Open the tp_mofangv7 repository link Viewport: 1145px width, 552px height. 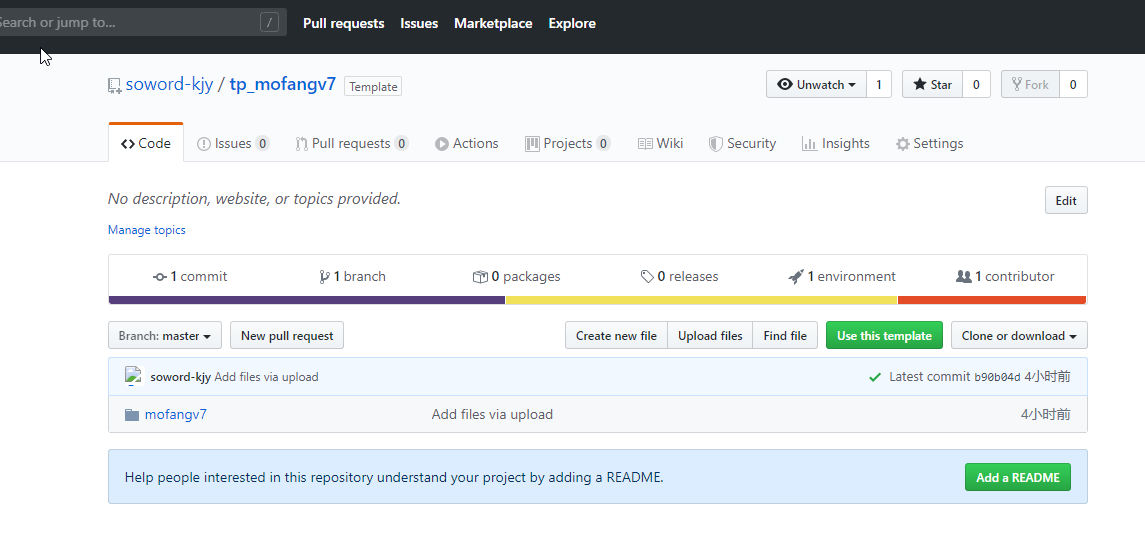283,84
